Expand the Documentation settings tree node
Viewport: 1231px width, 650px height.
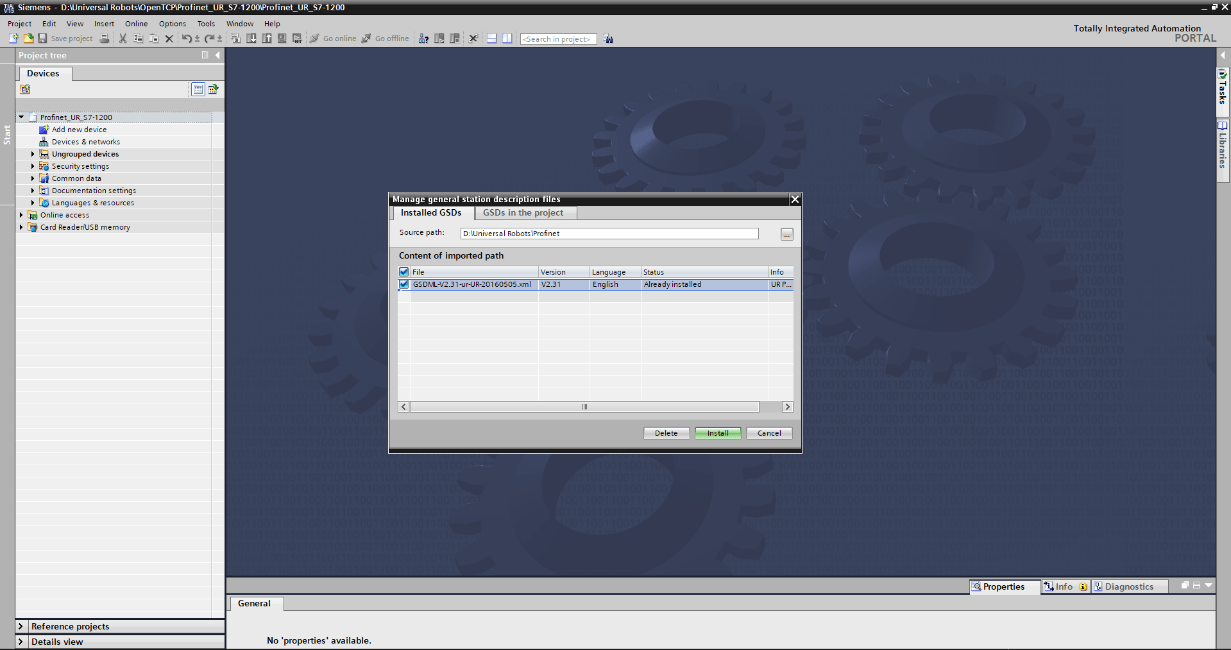(33, 190)
